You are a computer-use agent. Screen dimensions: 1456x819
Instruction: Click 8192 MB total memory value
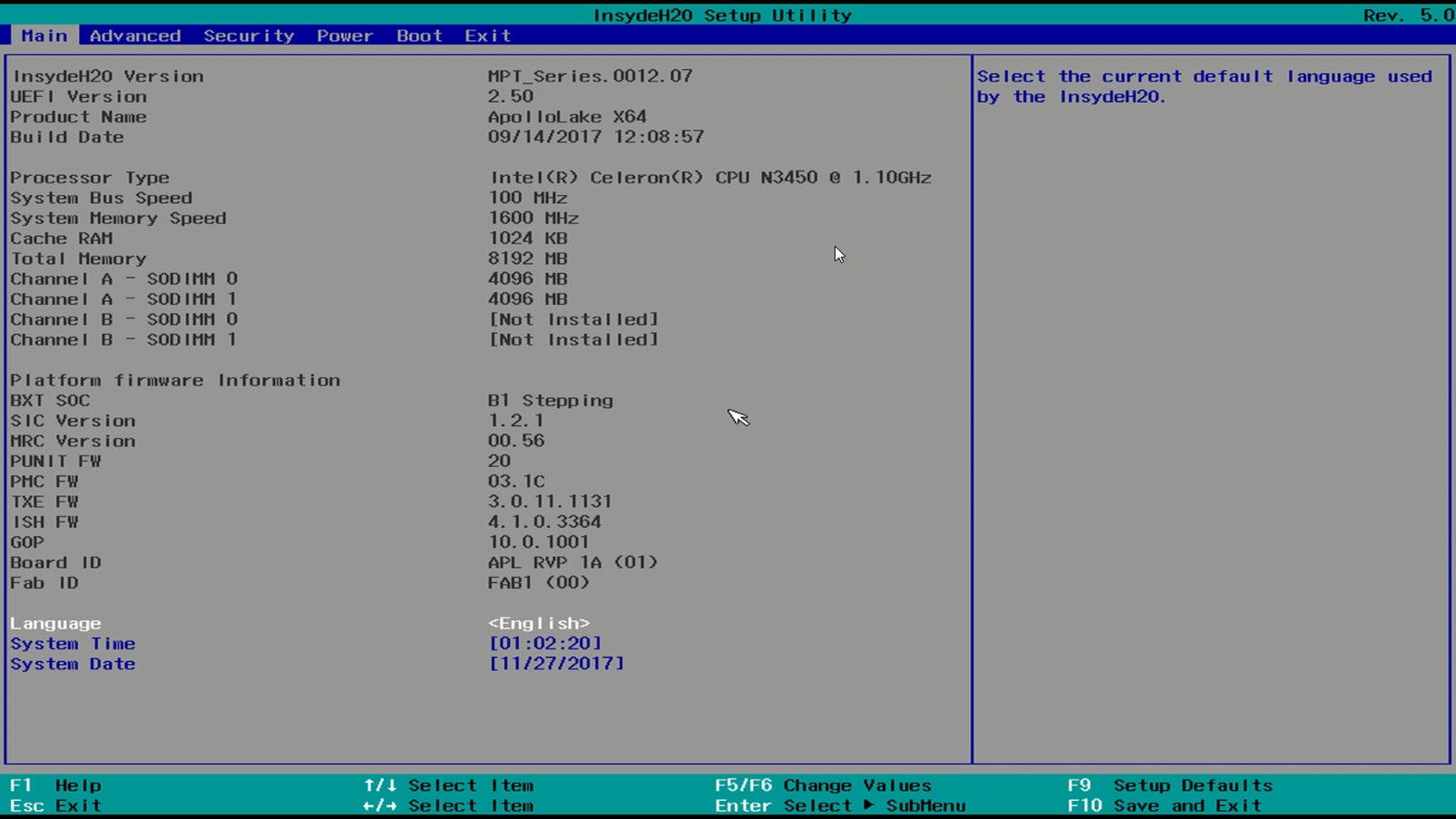click(528, 258)
